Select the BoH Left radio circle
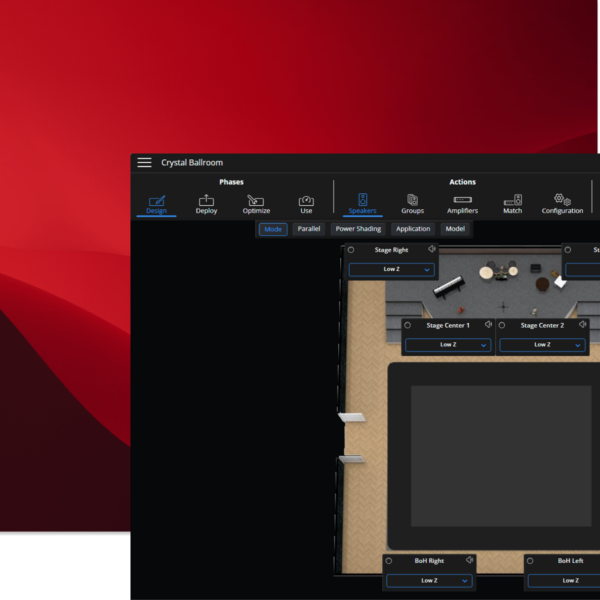 [530, 561]
